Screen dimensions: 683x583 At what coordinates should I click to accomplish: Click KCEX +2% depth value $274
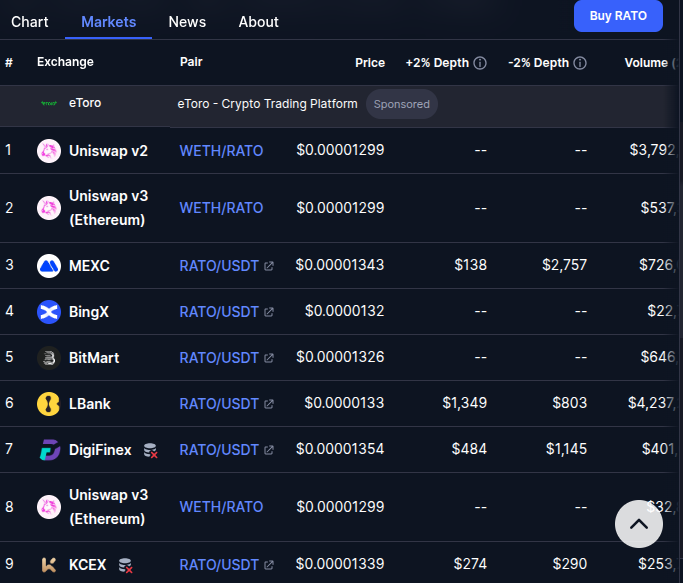click(470, 564)
